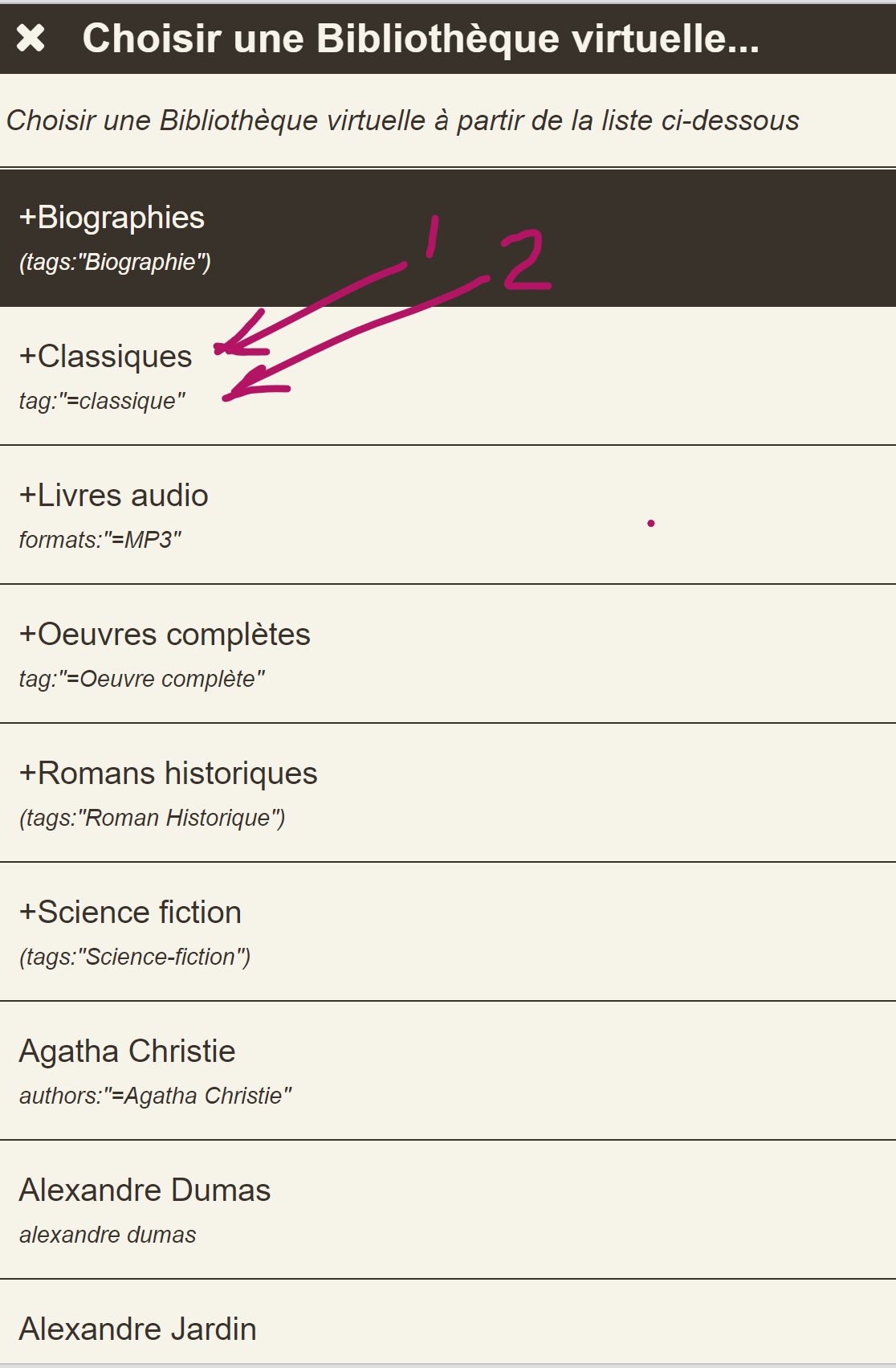The width and height of the screenshot is (896, 1368).
Task: Click the (tags:"Science-fiction") expression text
Action: pos(135,957)
